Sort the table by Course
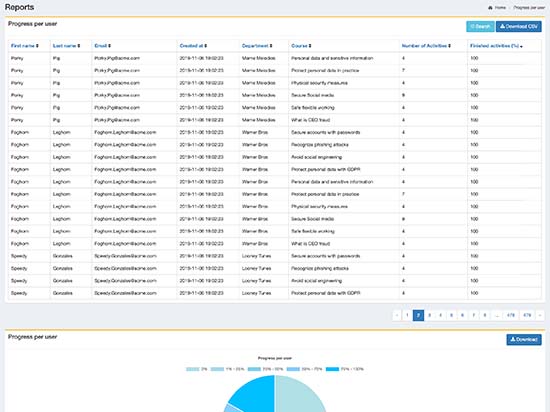550x412 pixels. (x=301, y=46)
